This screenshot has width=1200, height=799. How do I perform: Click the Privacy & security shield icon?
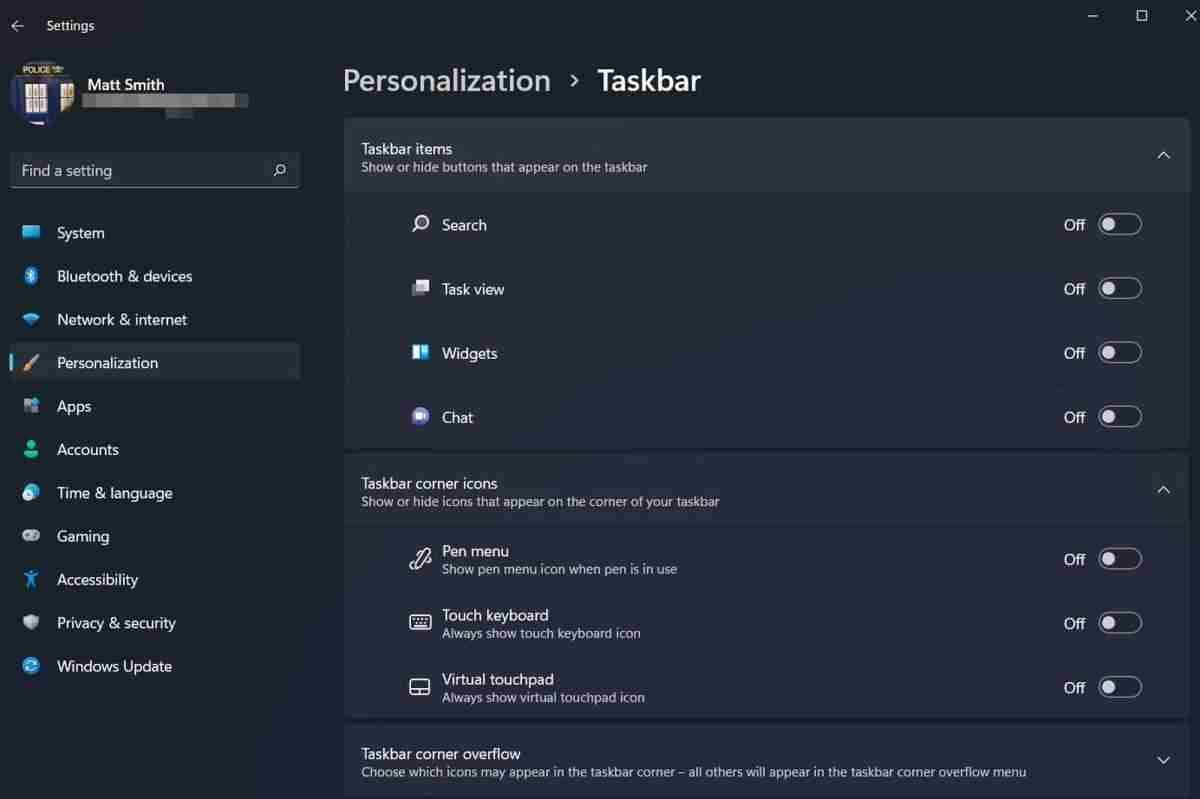click(31, 623)
